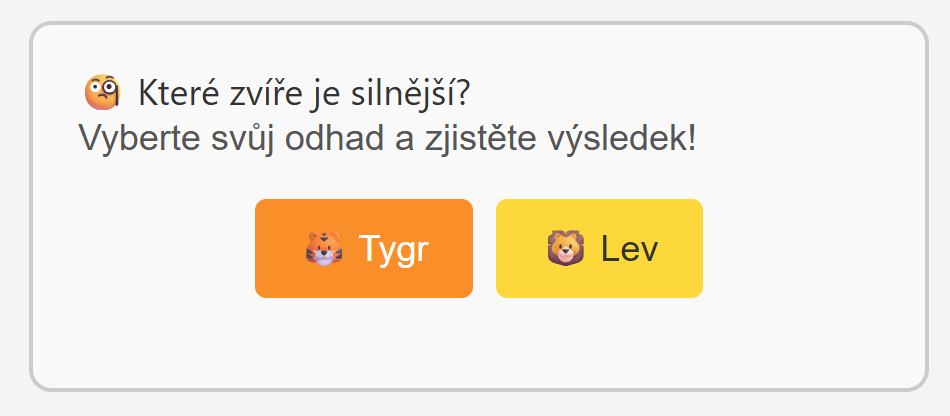Choose the yellow Lev answer button
The width and height of the screenshot is (950, 416).
599,248
